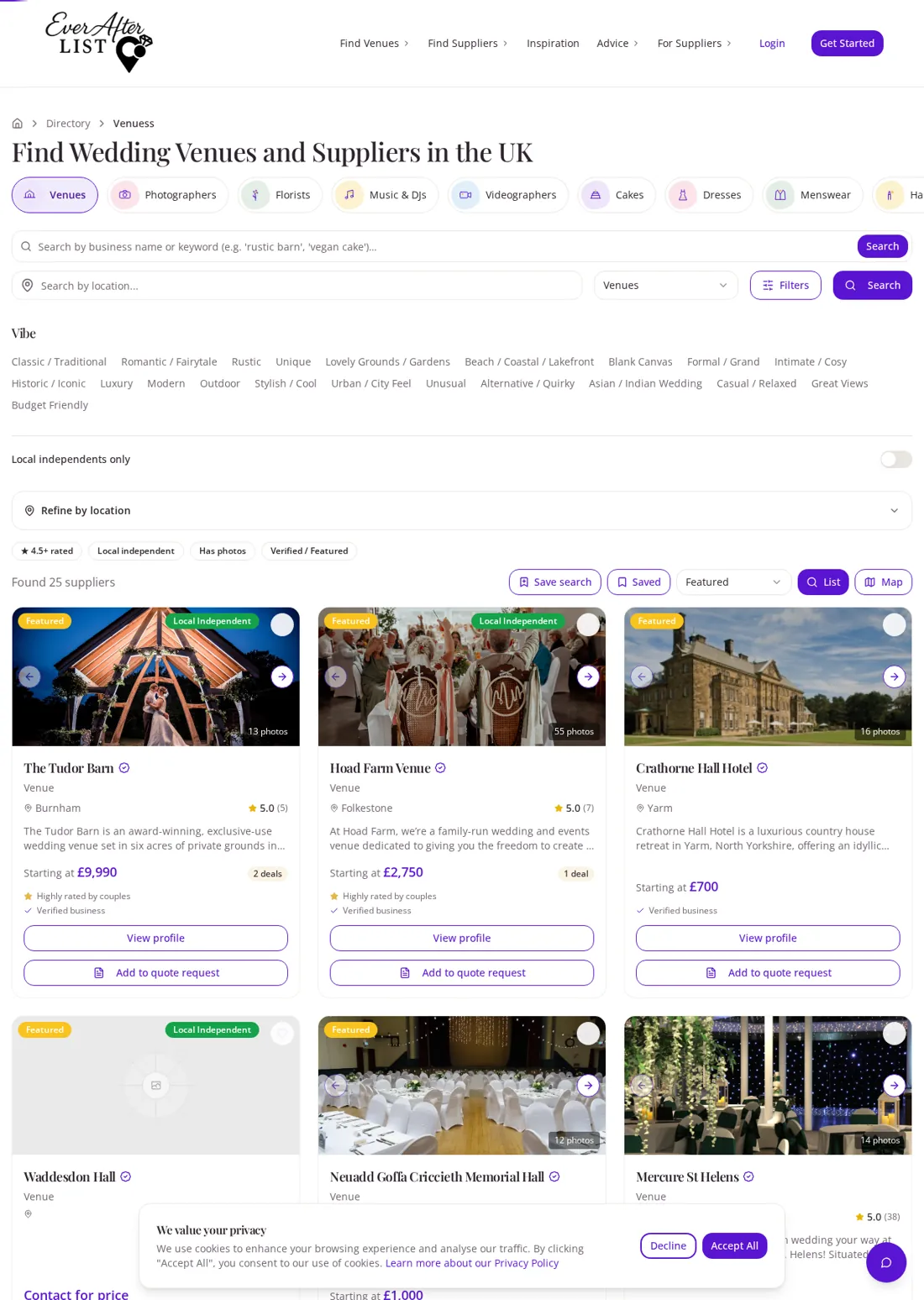924x1300 pixels.
Task: Go to next photo on The Tudor Barn
Action: coord(282,676)
